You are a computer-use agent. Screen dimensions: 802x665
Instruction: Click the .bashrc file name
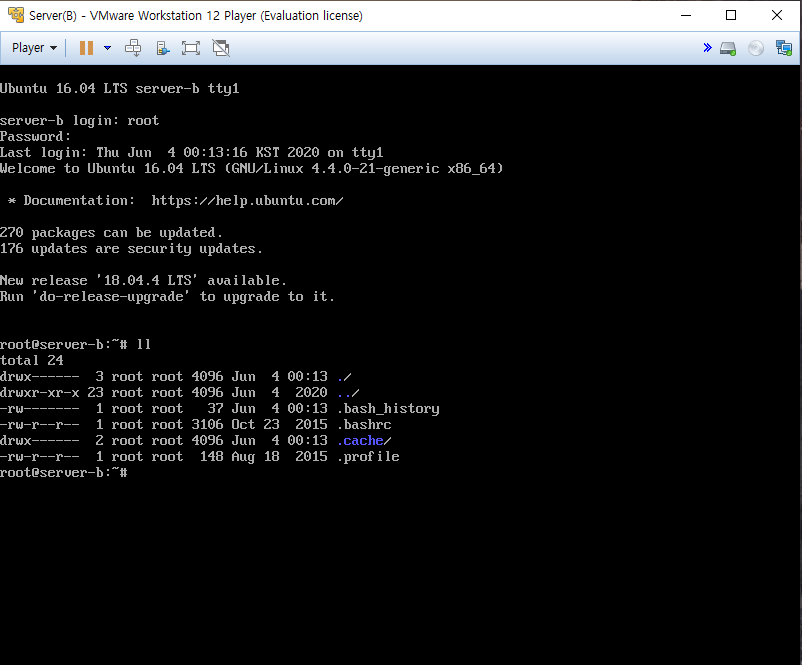pyautogui.click(x=364, y=425)
